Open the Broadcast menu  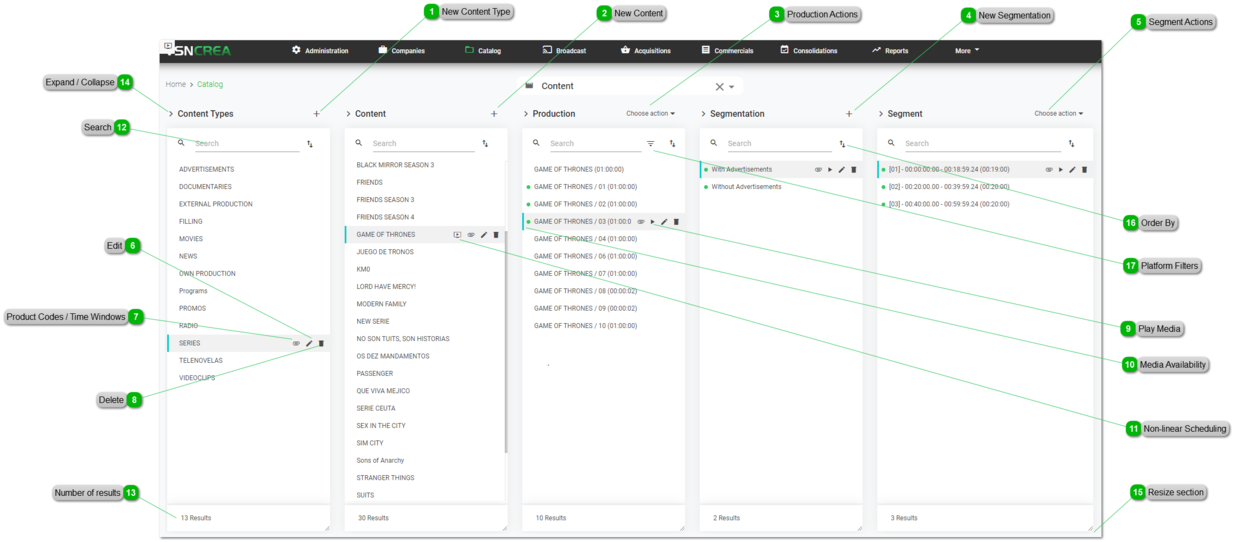pos(564,50)
